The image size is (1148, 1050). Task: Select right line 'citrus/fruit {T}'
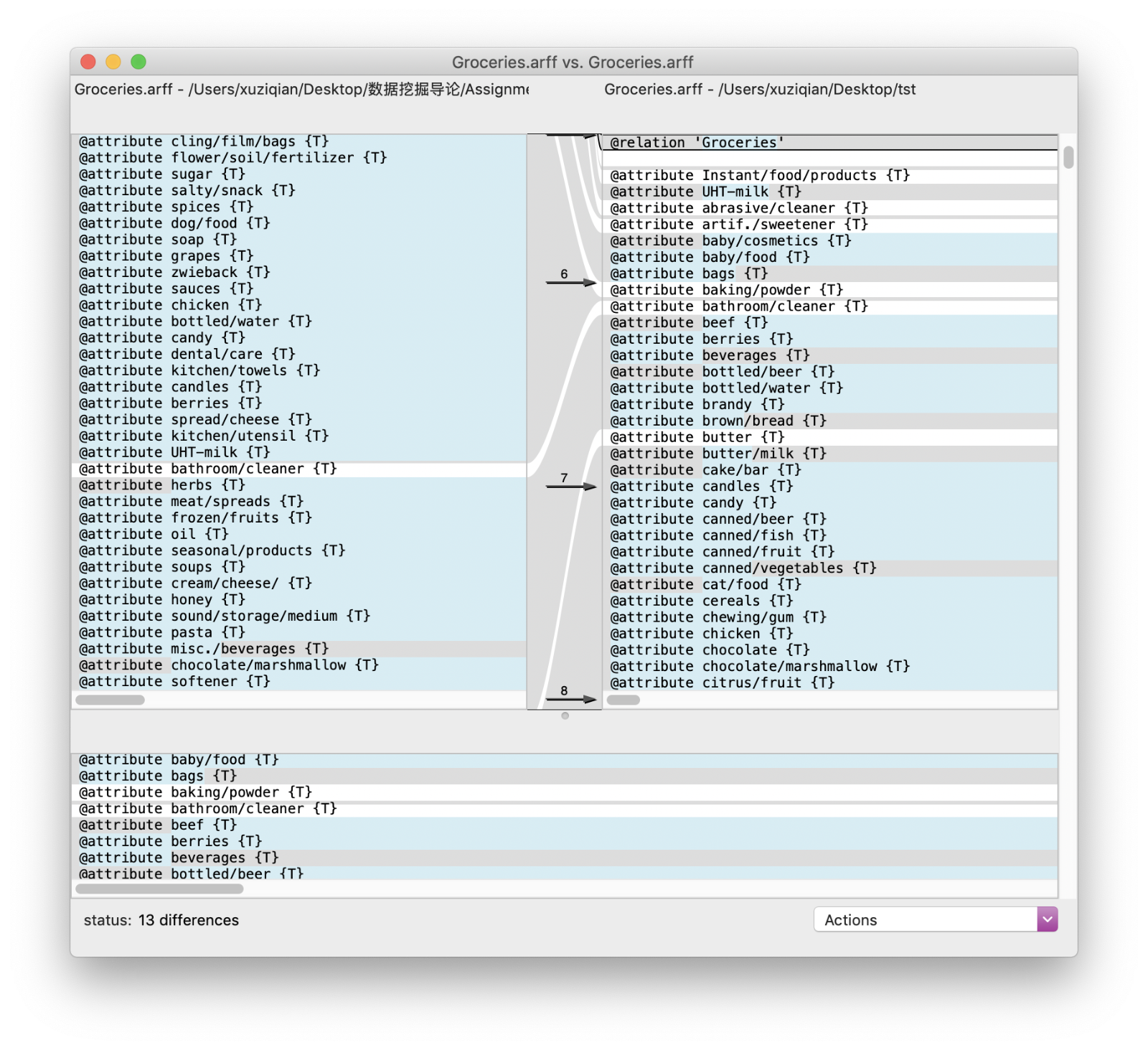[830, 683]
